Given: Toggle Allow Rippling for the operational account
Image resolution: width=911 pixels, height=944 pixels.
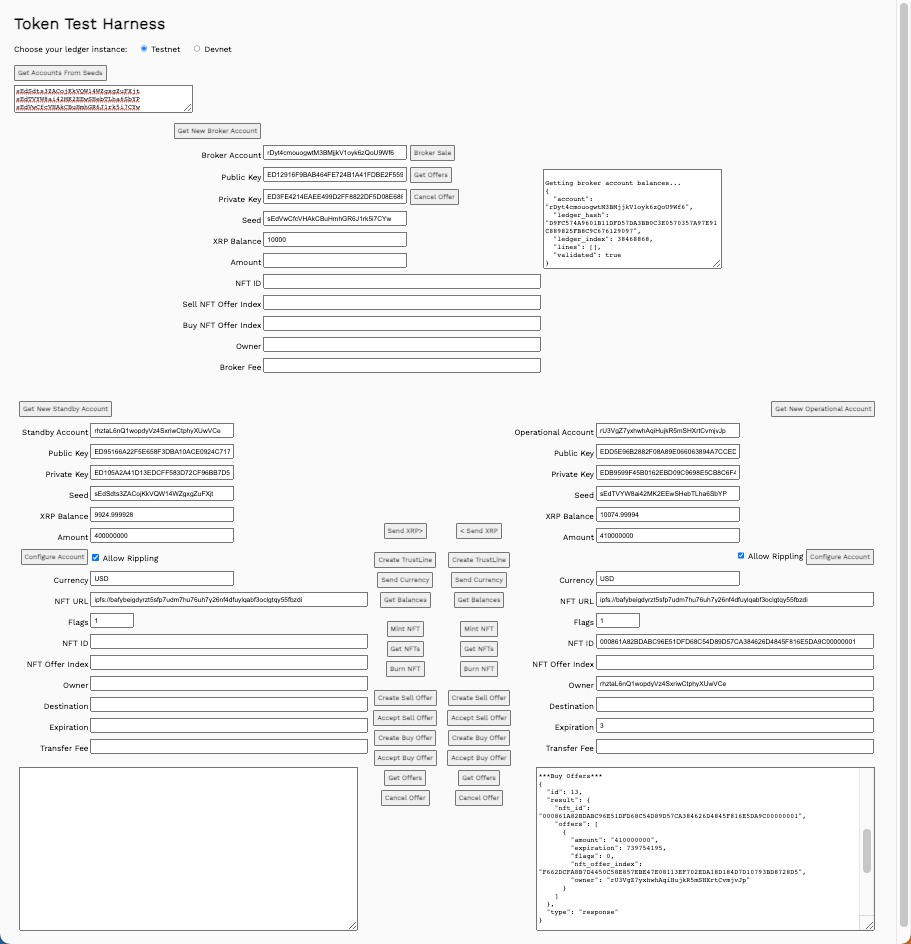Looking at the screenshot, I should 741,556.
